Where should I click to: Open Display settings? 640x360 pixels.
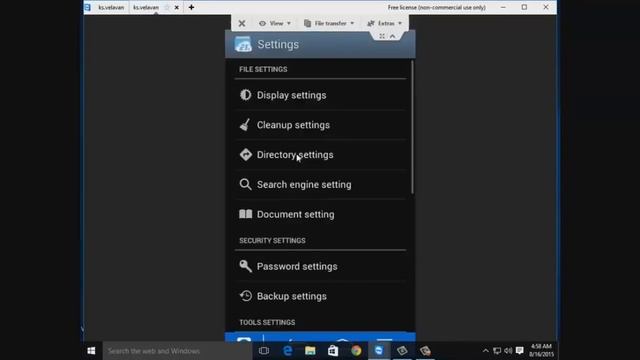(320, 95)
